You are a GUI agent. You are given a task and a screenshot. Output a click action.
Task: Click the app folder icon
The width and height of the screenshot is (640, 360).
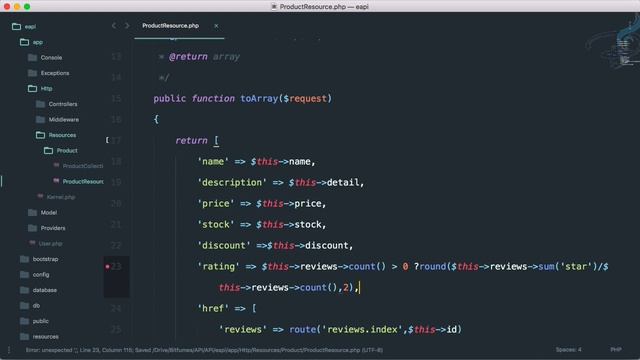point(24,42)
